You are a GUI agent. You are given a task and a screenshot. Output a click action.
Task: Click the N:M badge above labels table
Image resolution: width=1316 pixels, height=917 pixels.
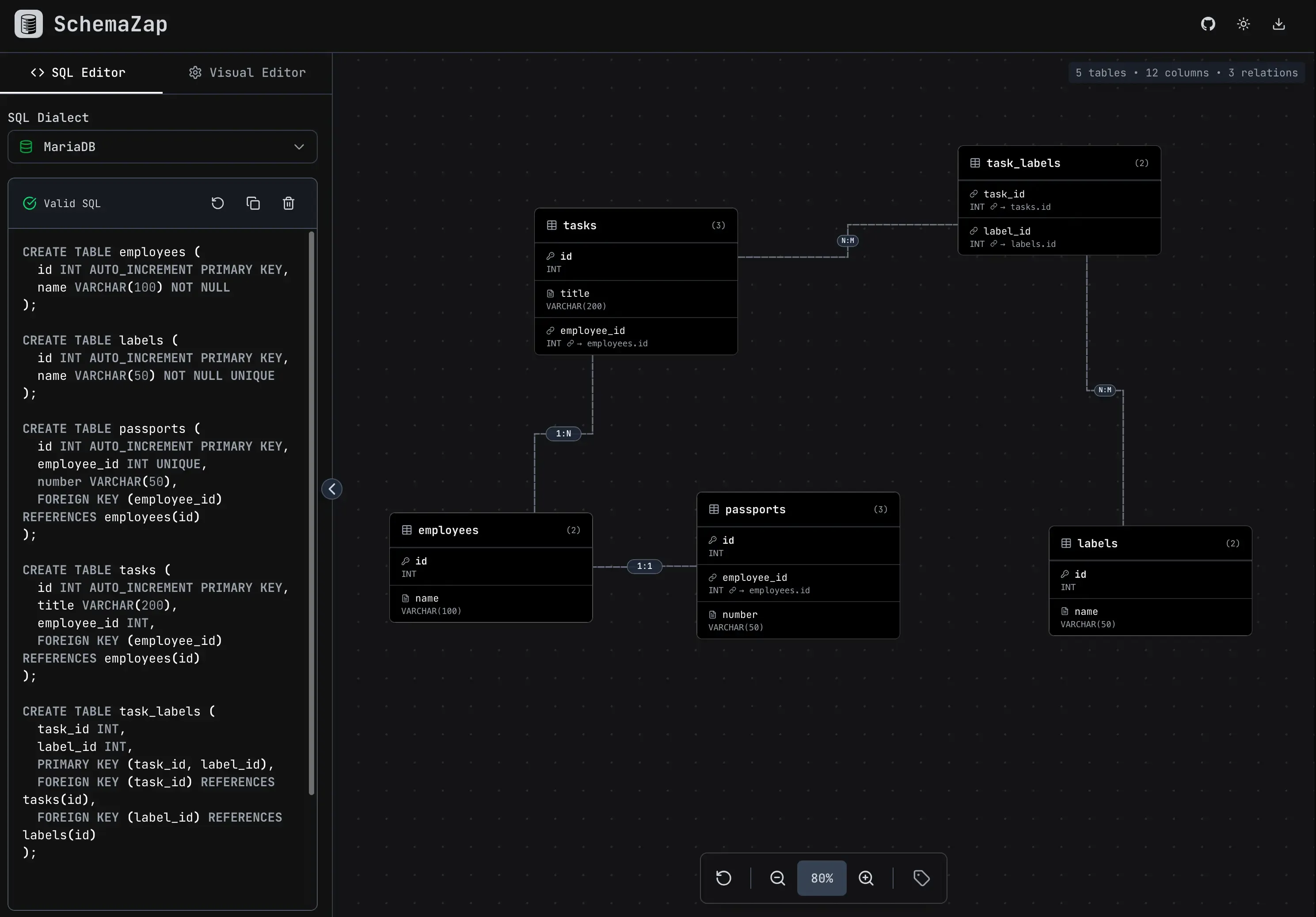(x=1104, y=390)
